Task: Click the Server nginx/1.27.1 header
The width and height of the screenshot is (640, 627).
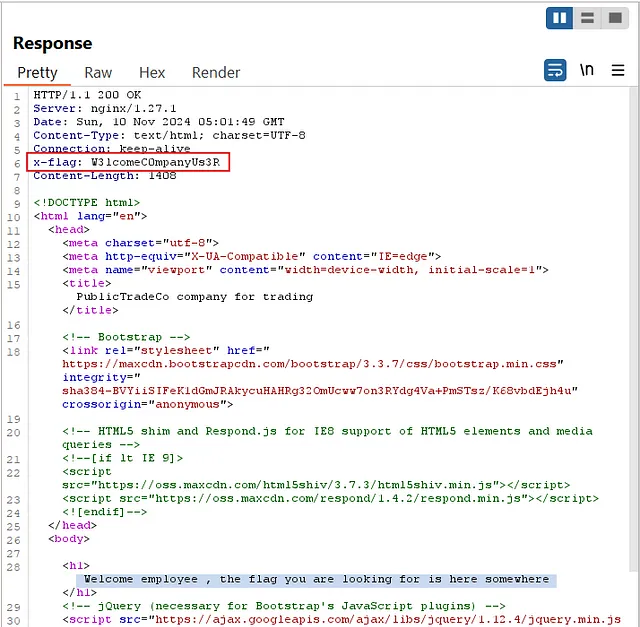Action: (104, 108)
